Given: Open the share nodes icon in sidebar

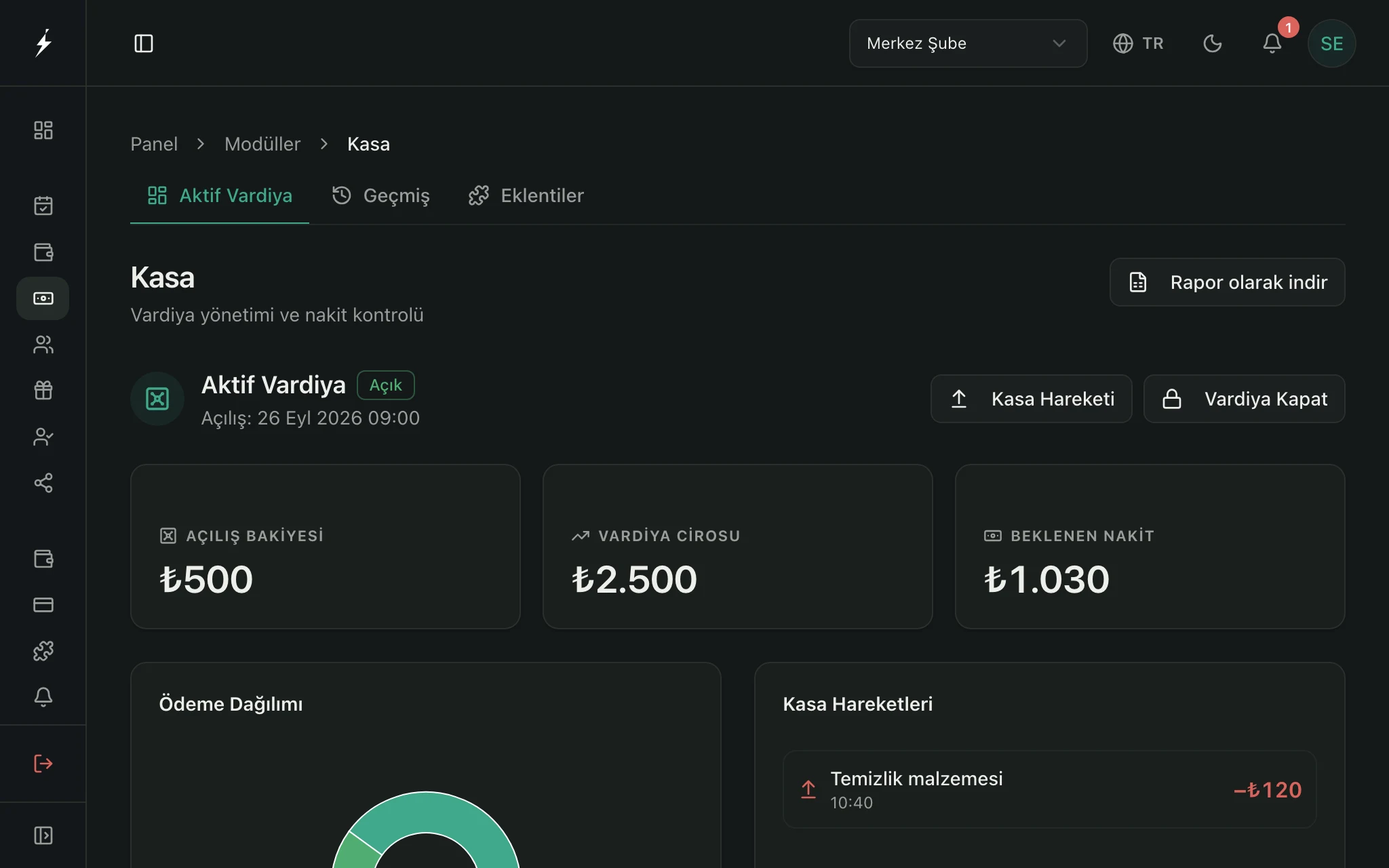Looking at the screenshot, I should 43,483.
